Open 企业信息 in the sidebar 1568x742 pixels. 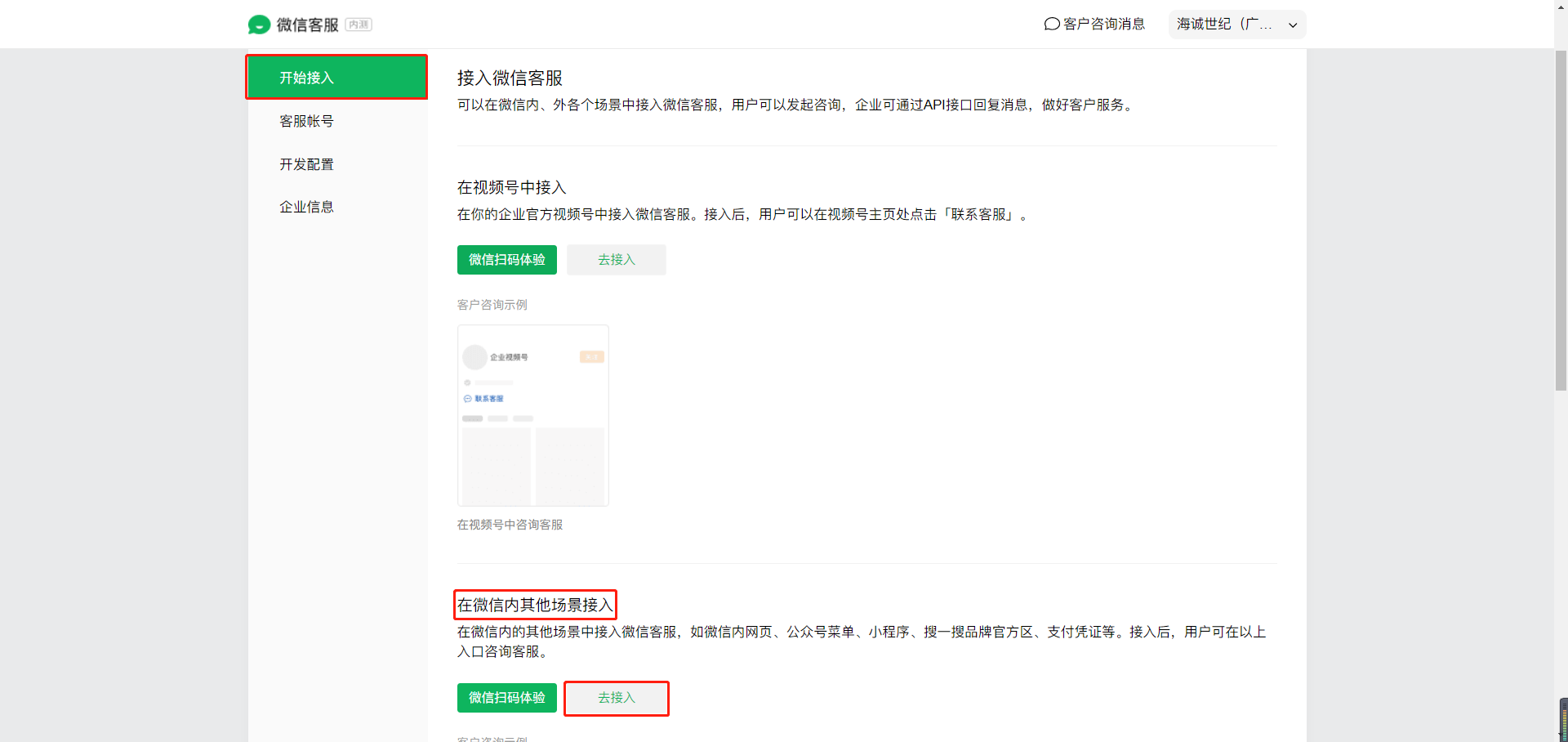pyautogui.click(x=336, y=207)
